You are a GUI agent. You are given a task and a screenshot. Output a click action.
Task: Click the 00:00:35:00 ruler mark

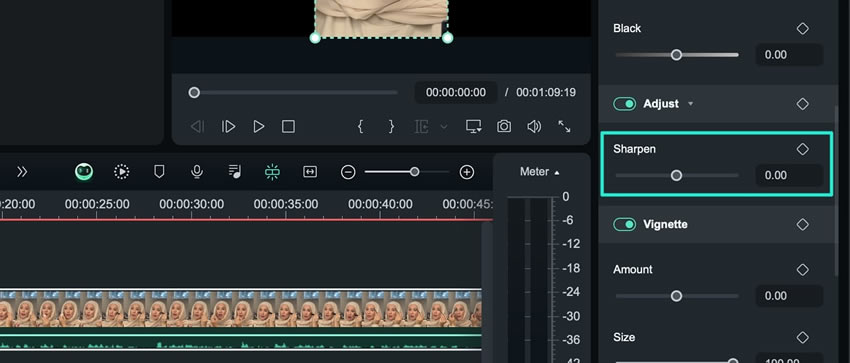[x=286, y=205]
